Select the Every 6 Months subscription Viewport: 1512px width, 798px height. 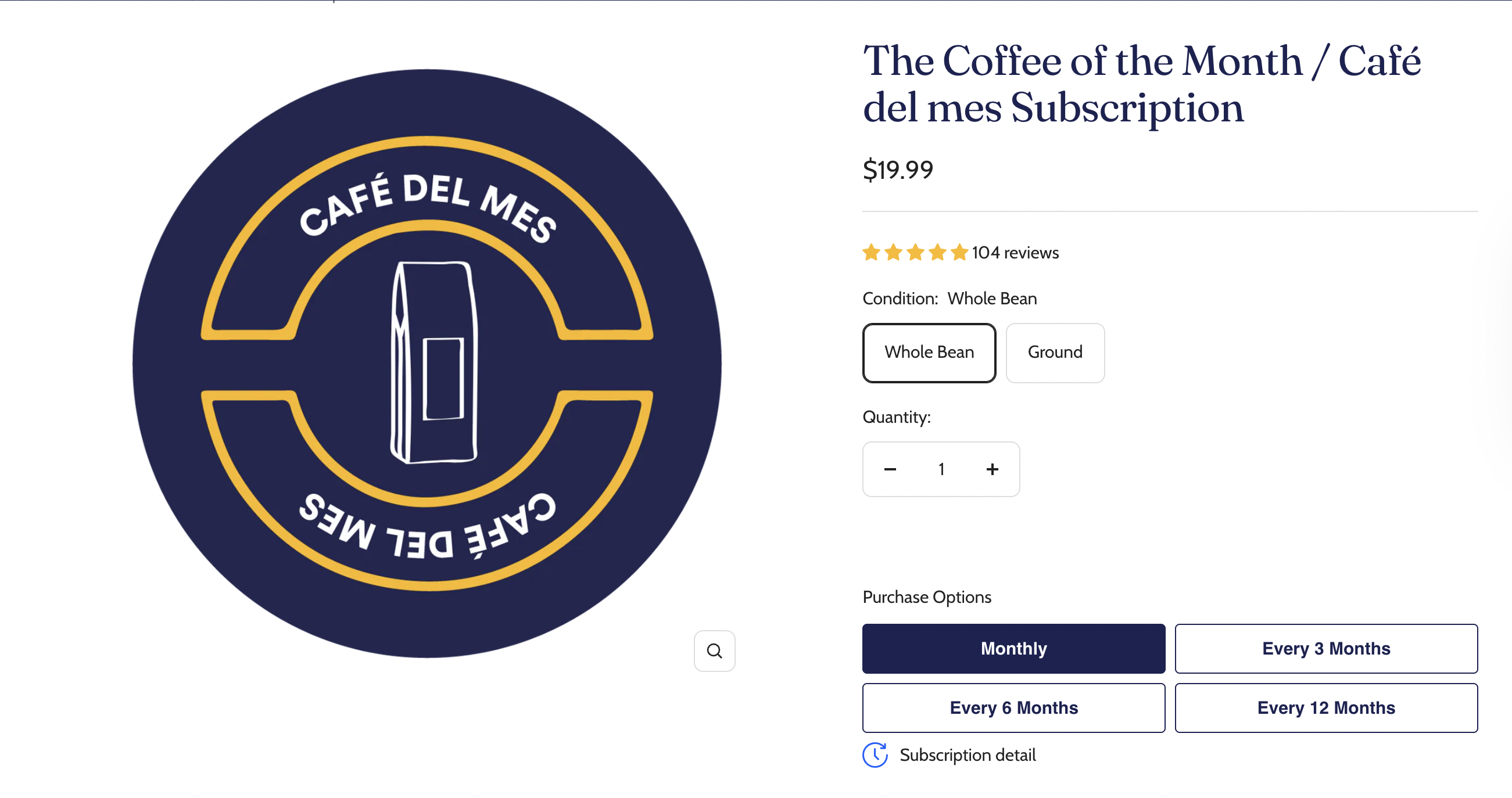[x=1013, y=707]
